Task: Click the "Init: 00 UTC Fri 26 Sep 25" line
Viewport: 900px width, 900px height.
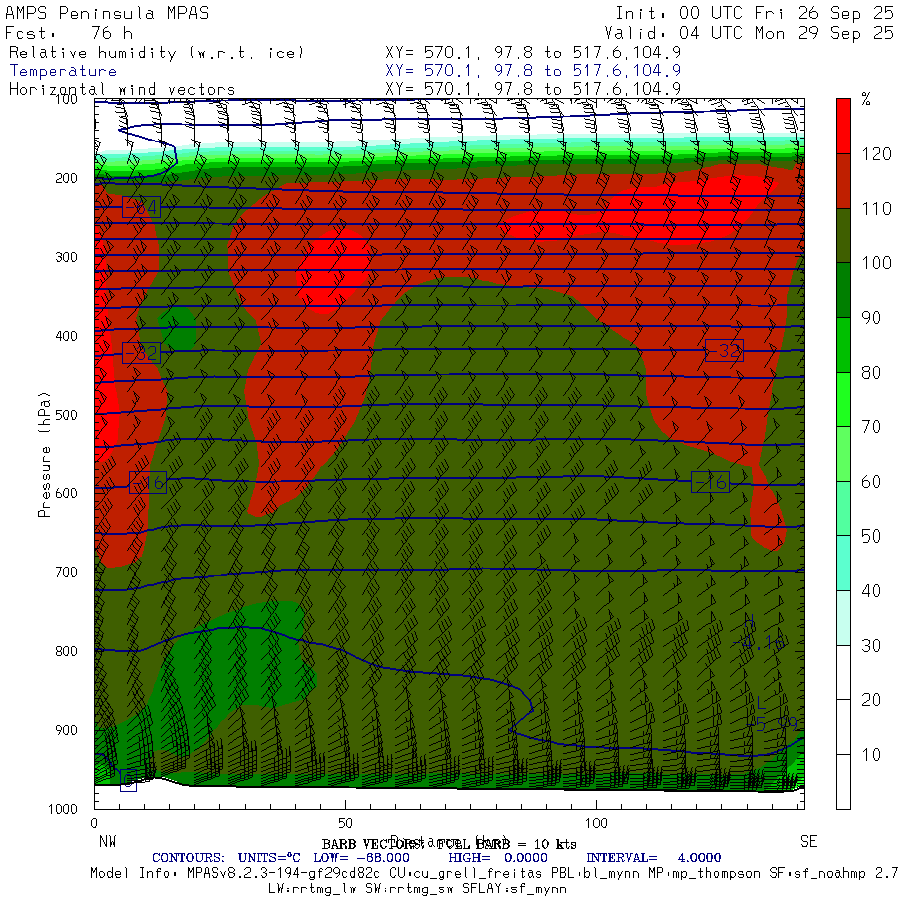Action: coord(755,13)
